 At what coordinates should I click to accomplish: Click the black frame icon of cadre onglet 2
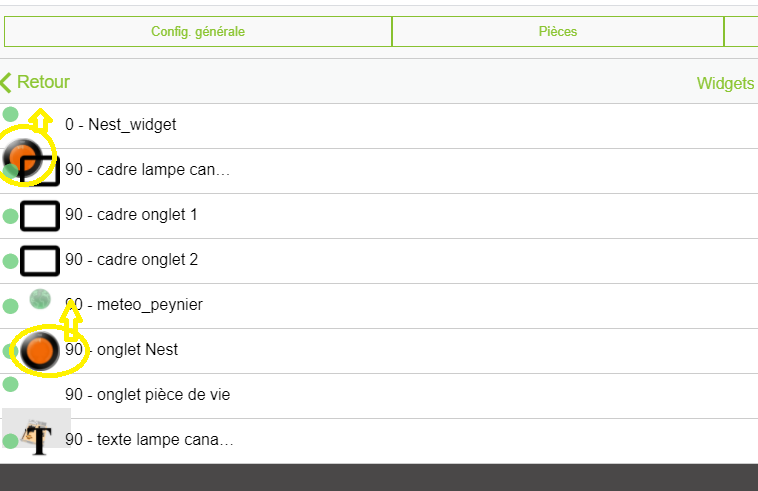click(x=40, y=261)
